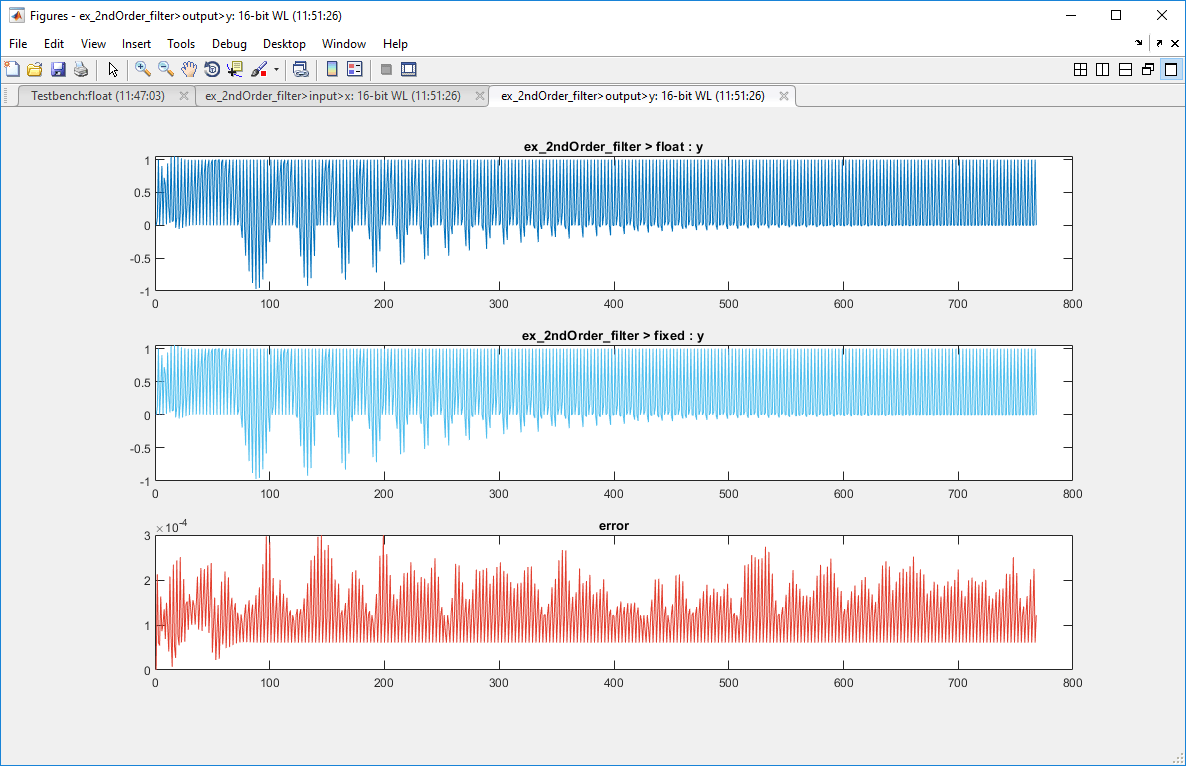The width and height of the screenshot is (1186, 766).
Task: Click the Zoom In magnifier tool
Action: (x=143, y=69)
